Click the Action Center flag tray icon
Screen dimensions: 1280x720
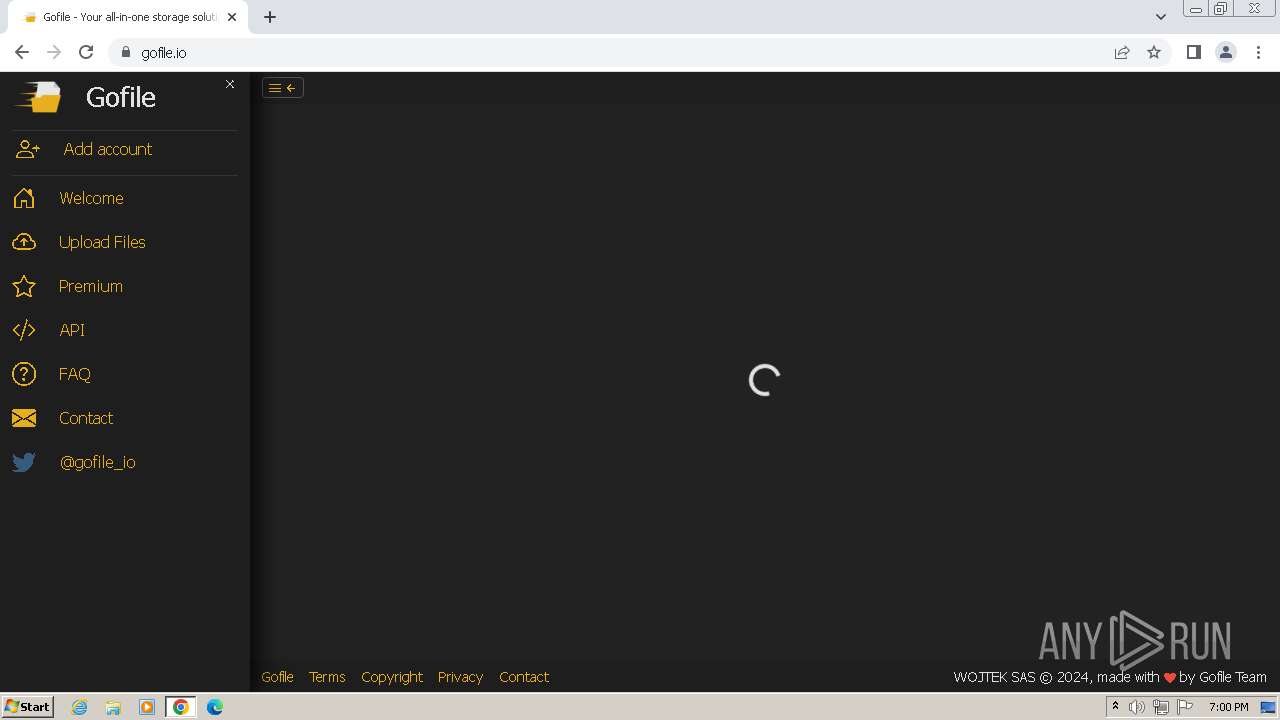[x=1185, y=707]
